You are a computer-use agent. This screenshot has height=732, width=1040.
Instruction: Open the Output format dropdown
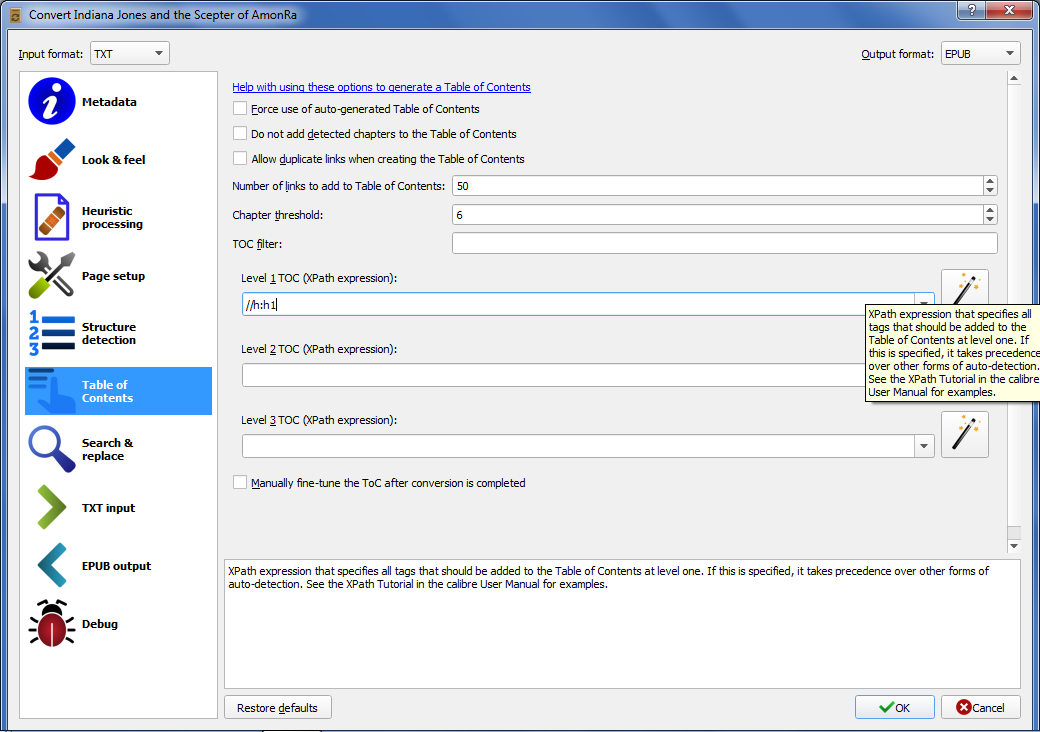coord(980,54)
